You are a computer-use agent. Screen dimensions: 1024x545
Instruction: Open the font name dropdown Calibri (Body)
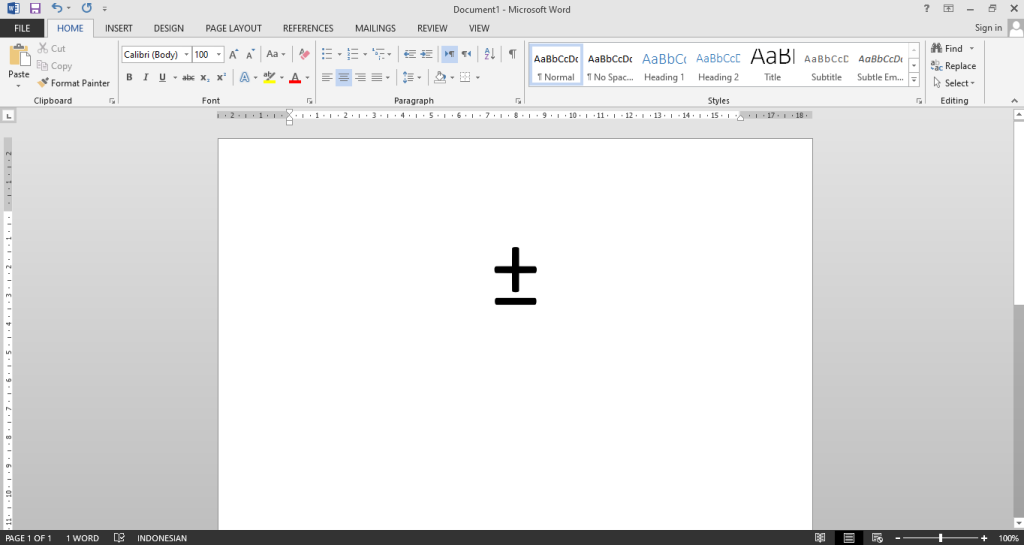pos(156,54)
